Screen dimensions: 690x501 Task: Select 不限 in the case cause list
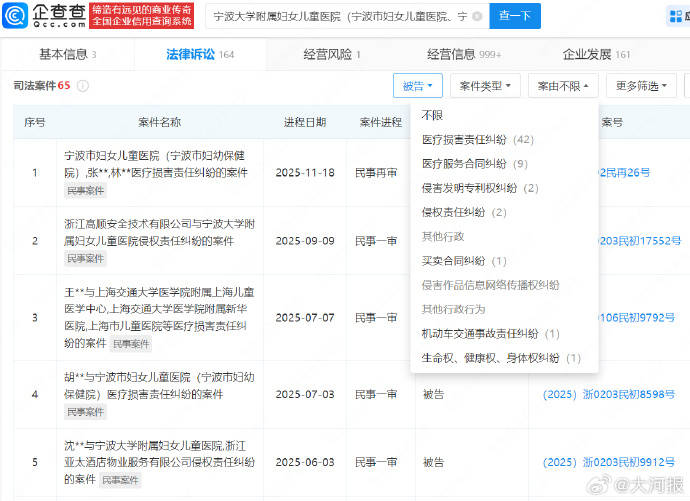tap(432, 115)
